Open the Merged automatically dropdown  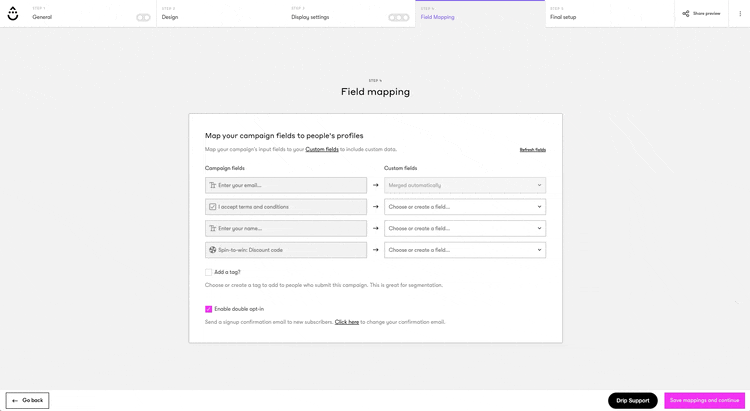click(465, 185)
